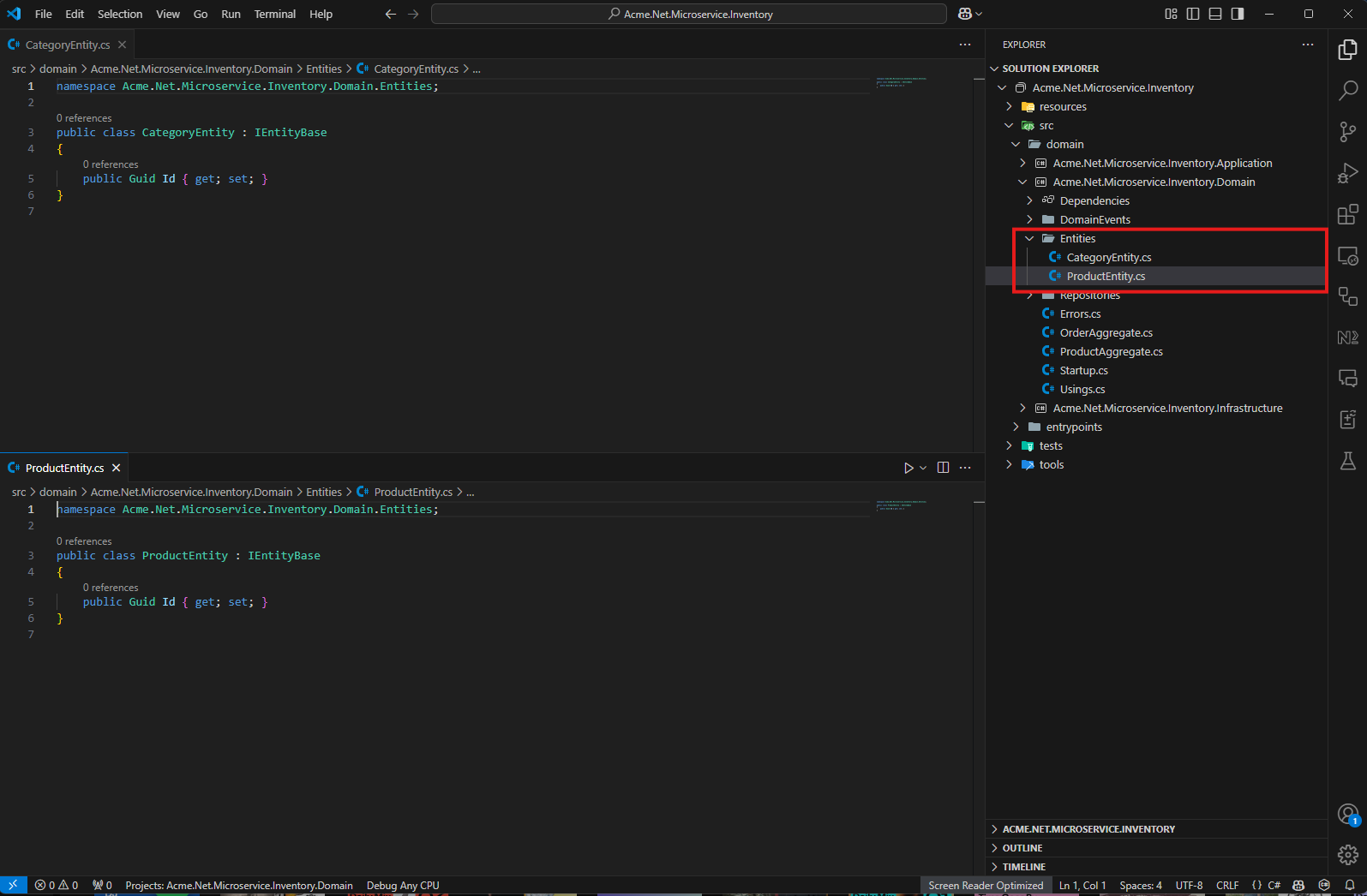This screenshot has width=1367, height=896.
Task: Open the Selection menu
Action: pyautogui.click(x=120, y=14)
